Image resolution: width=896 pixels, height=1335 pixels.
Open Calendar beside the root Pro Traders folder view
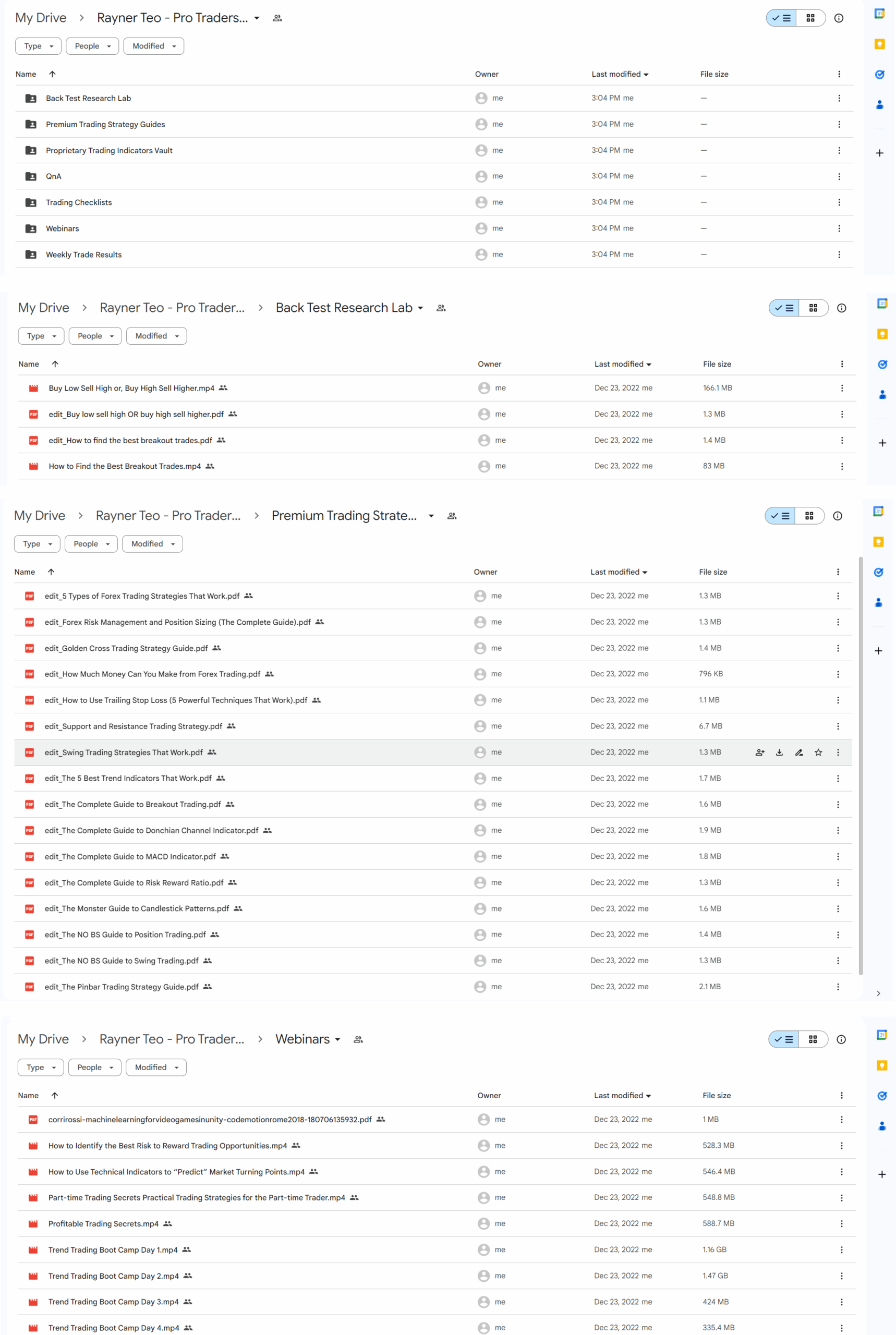879,14
